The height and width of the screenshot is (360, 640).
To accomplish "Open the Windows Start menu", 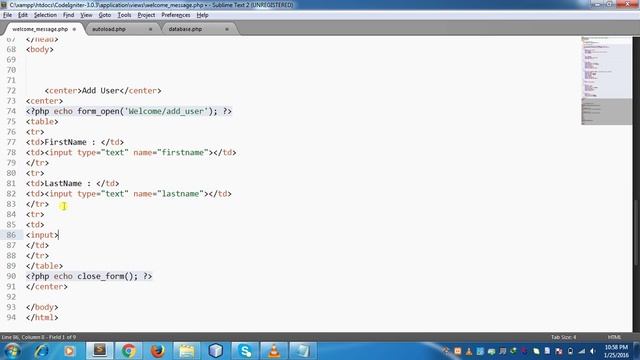I will (x=12, y=351).
